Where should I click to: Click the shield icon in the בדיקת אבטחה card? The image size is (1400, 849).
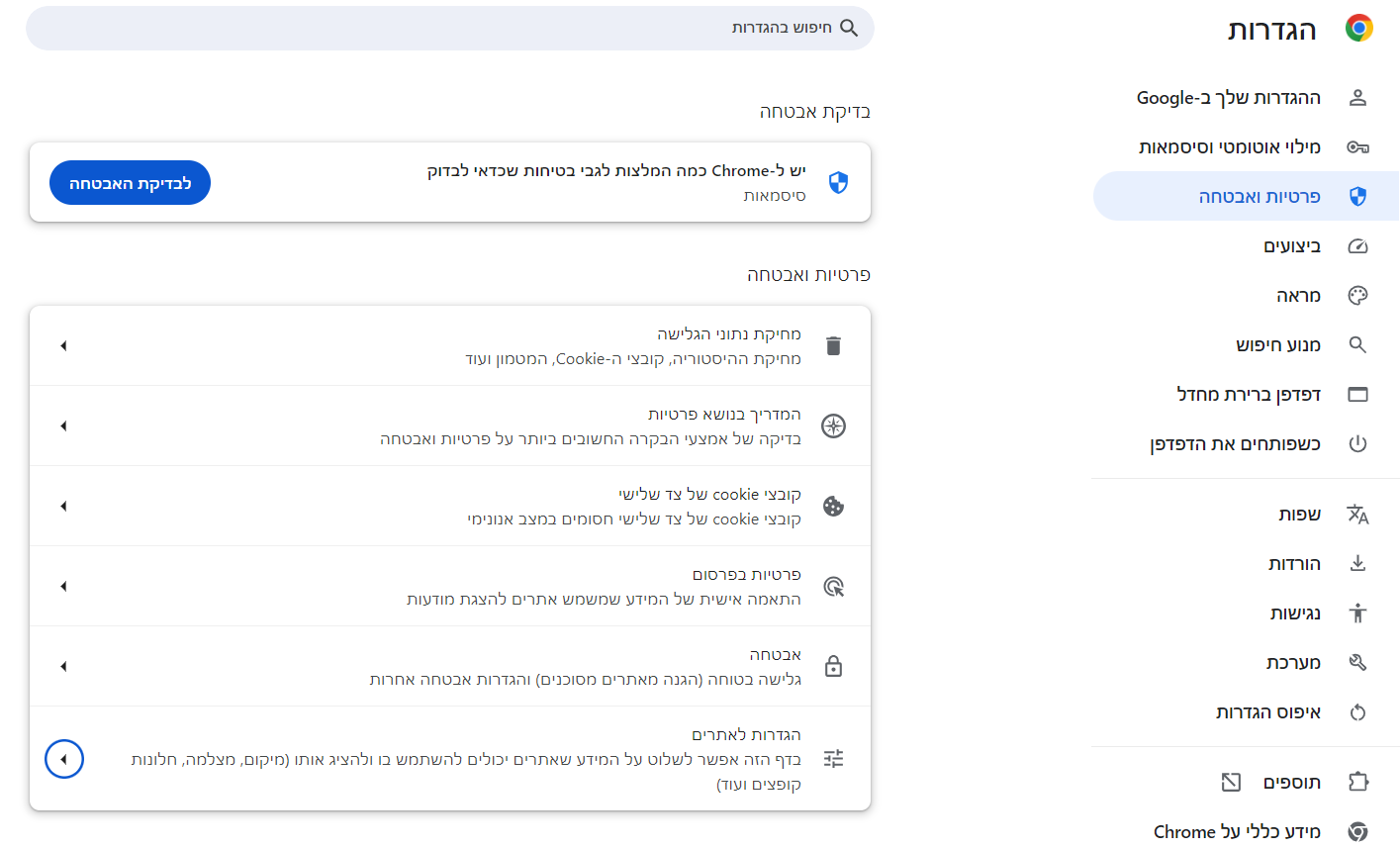click(838, 183)
